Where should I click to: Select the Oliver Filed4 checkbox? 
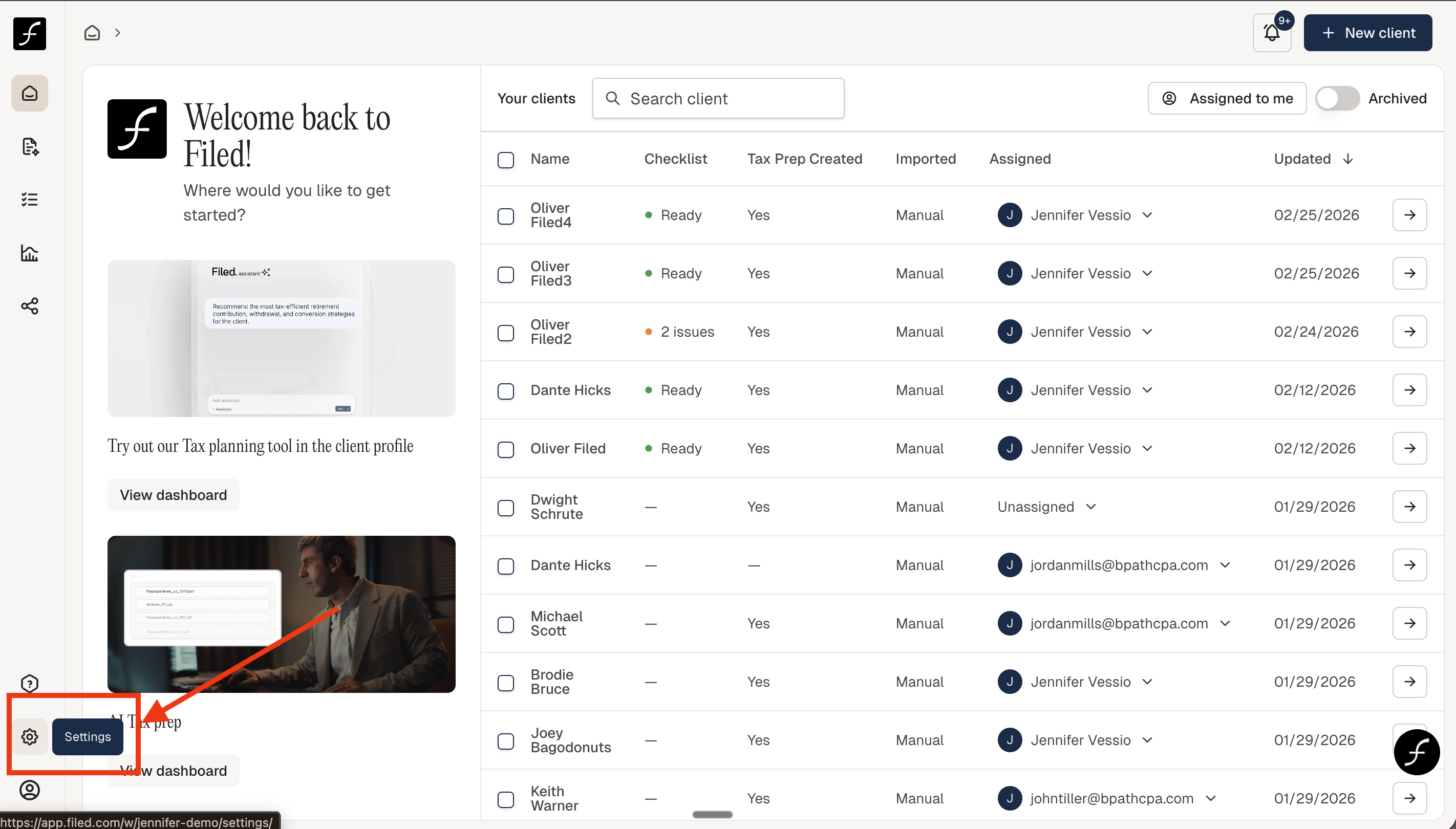point(506,216)
